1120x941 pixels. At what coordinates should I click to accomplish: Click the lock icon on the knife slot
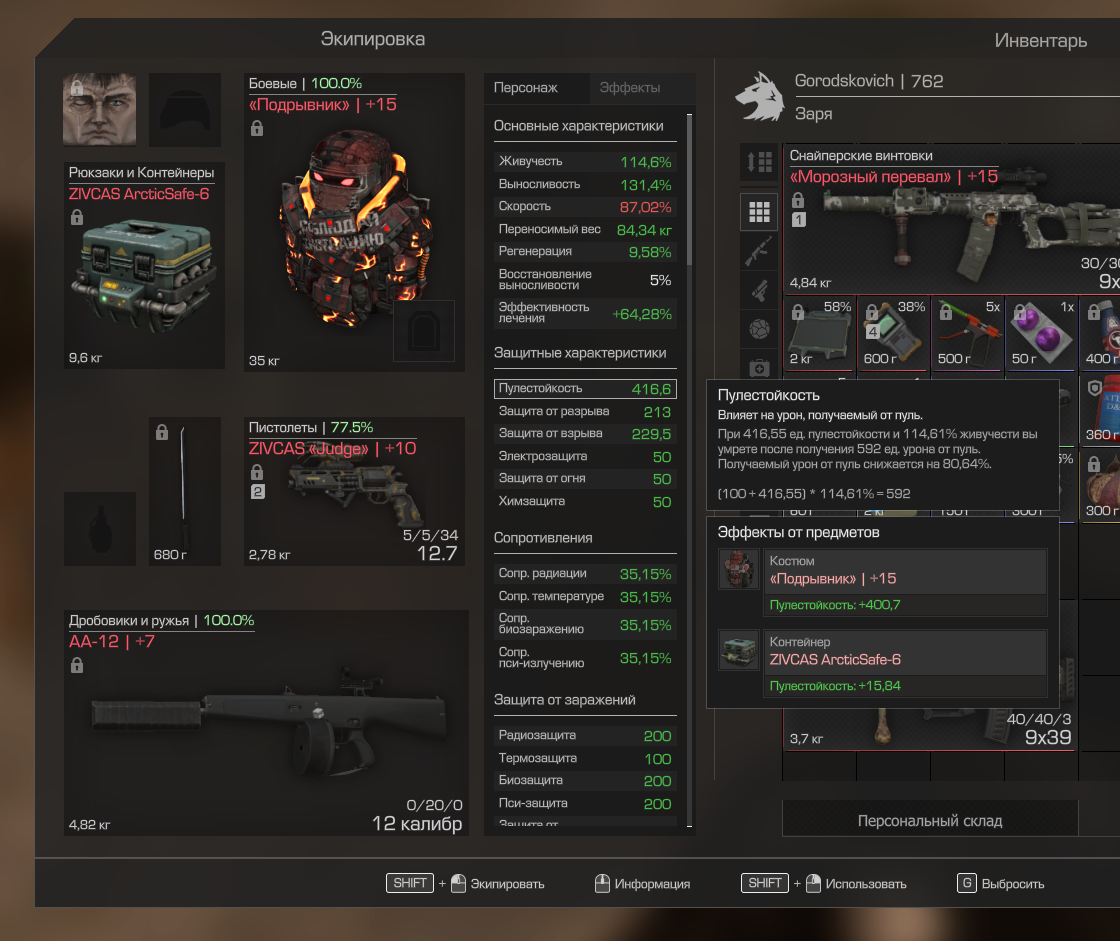162,432
